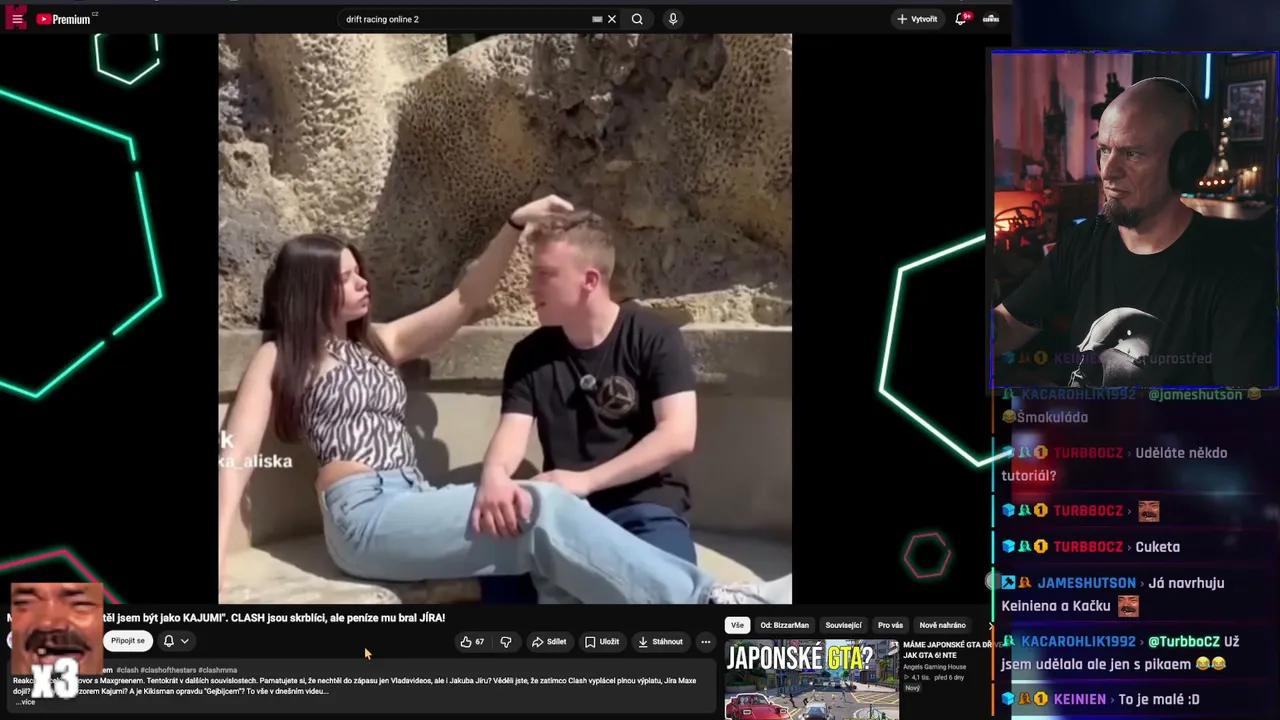Open the JAPONSKÉ GTA video thumbnail
The image size is (1280, 720).
811,680
